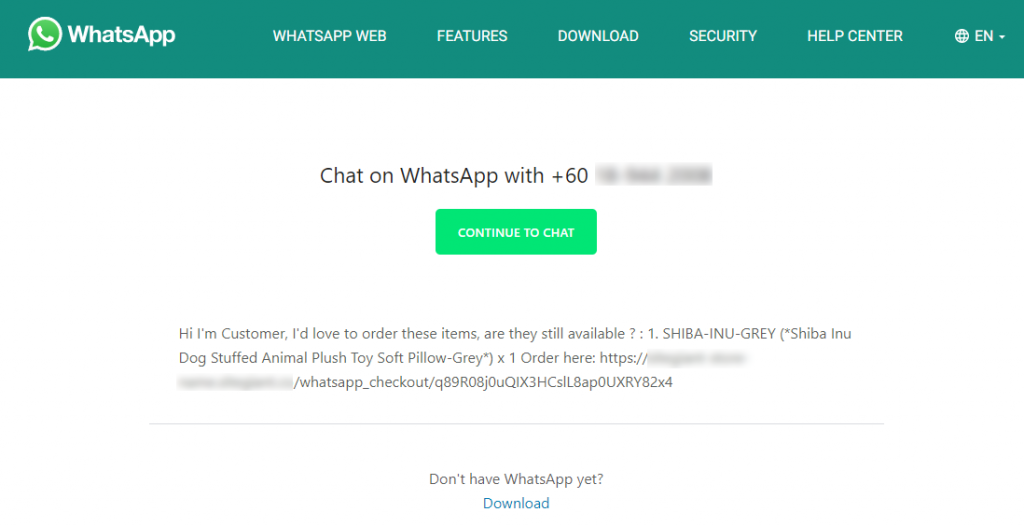Click the SHIBA-INU-GREY item code text

tap(719, 334)
